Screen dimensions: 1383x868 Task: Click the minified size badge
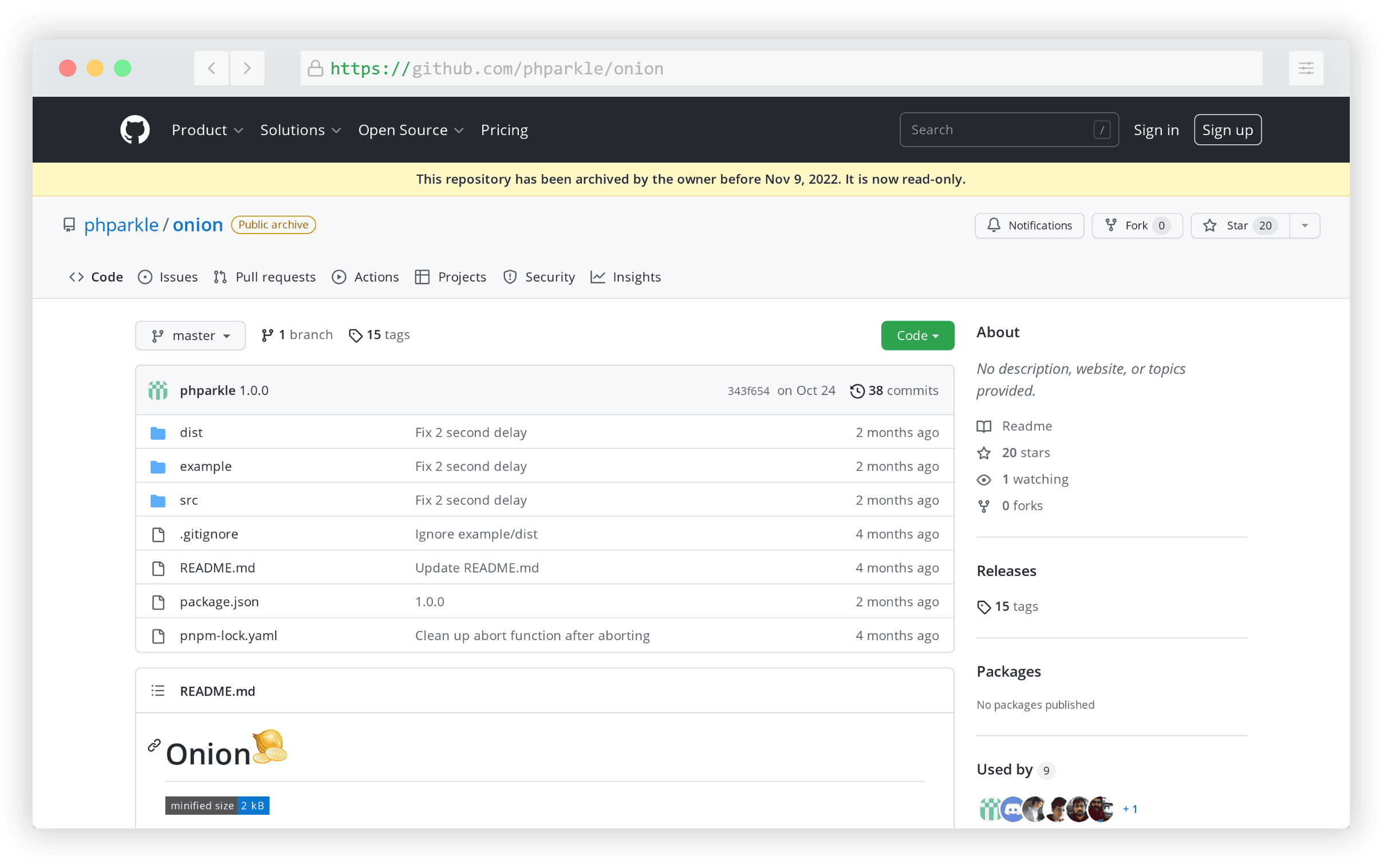pyautogui.click(x=217, y=806)
